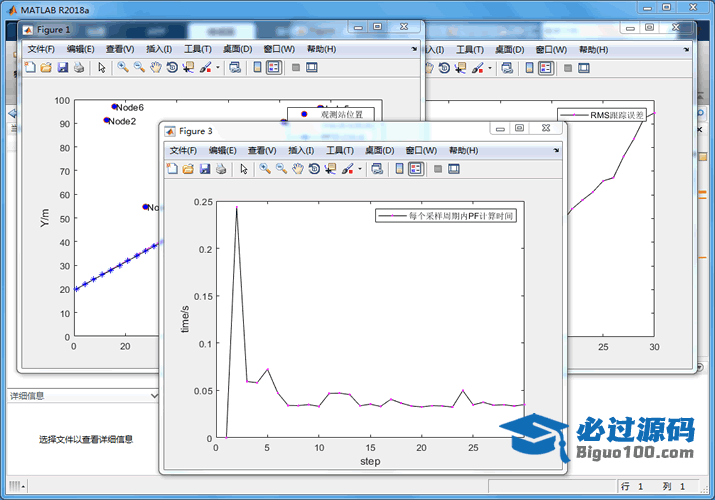This screenshot has width=715, height=500.
Task: Open 查看(V) menu in Figure 3
Action: point(262,150)
